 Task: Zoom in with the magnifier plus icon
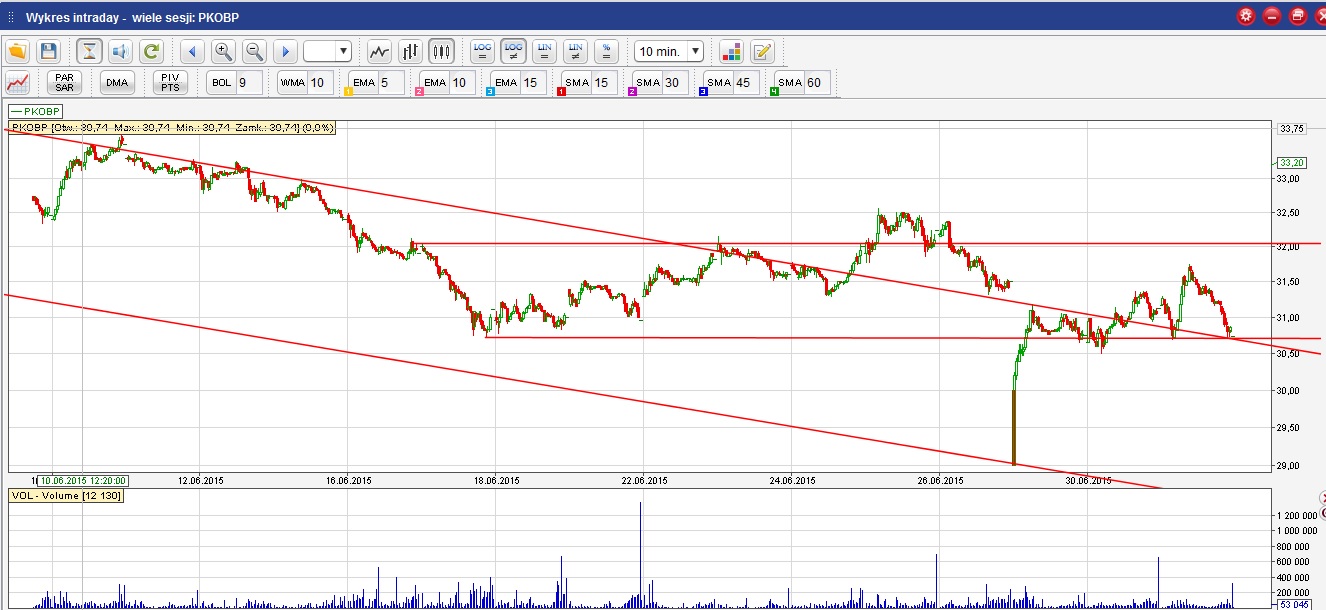coord(223,51)
